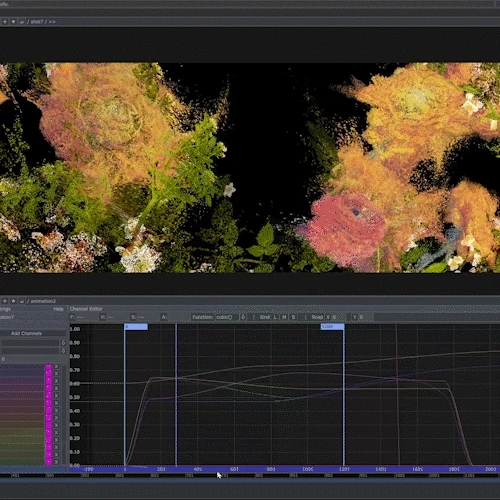Open the Function cubic() dropdown

tap(227, 317)
